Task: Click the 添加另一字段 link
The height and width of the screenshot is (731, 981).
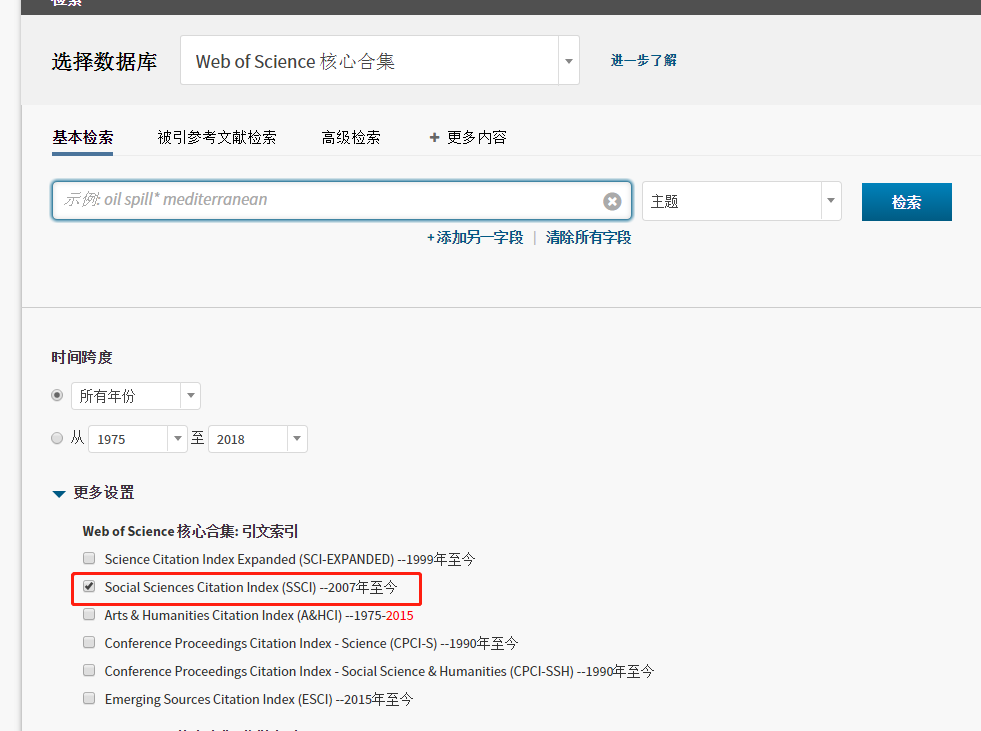Action: point(474,237)
